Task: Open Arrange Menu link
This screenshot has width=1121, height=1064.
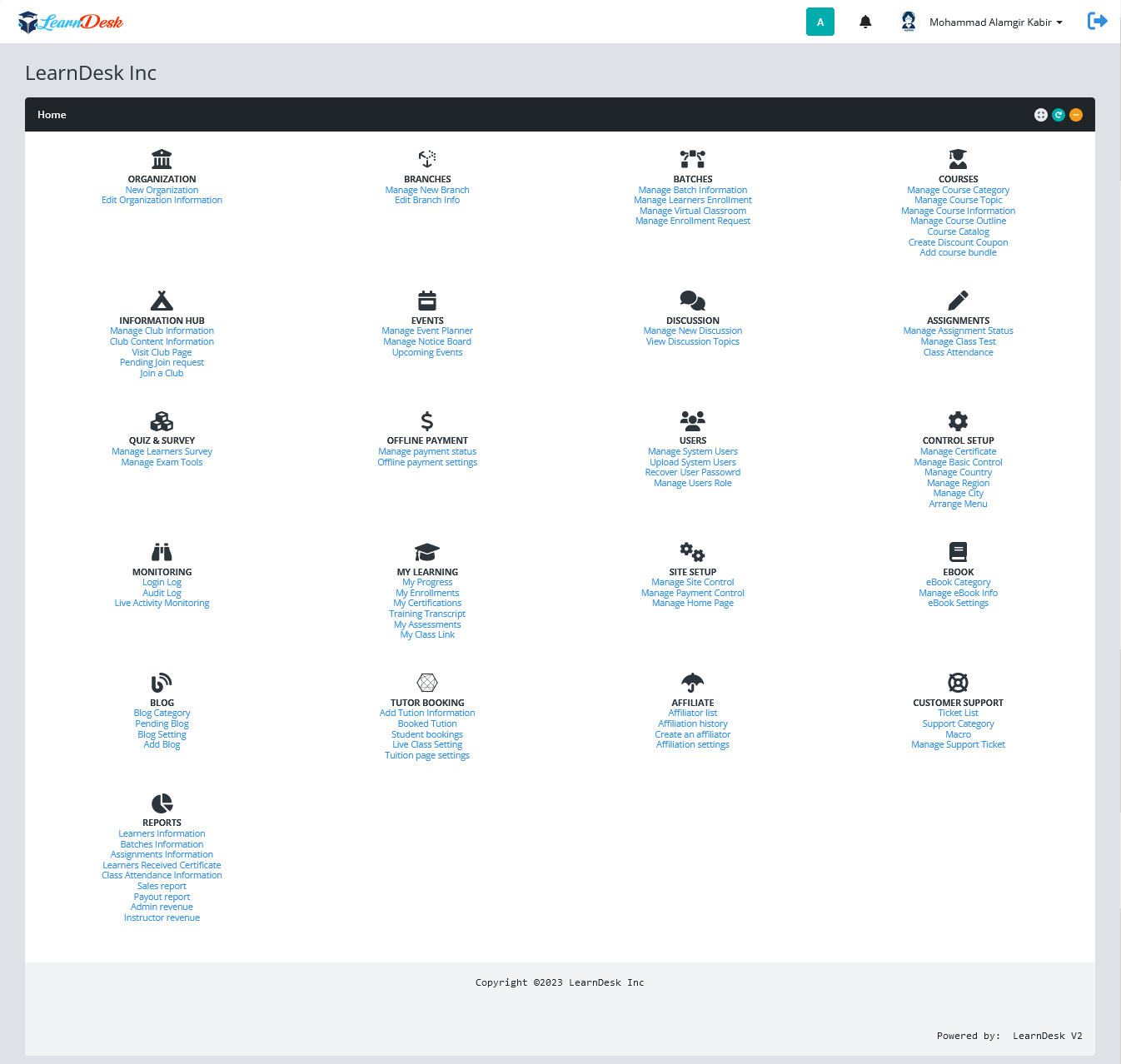Action: [959, 504]
